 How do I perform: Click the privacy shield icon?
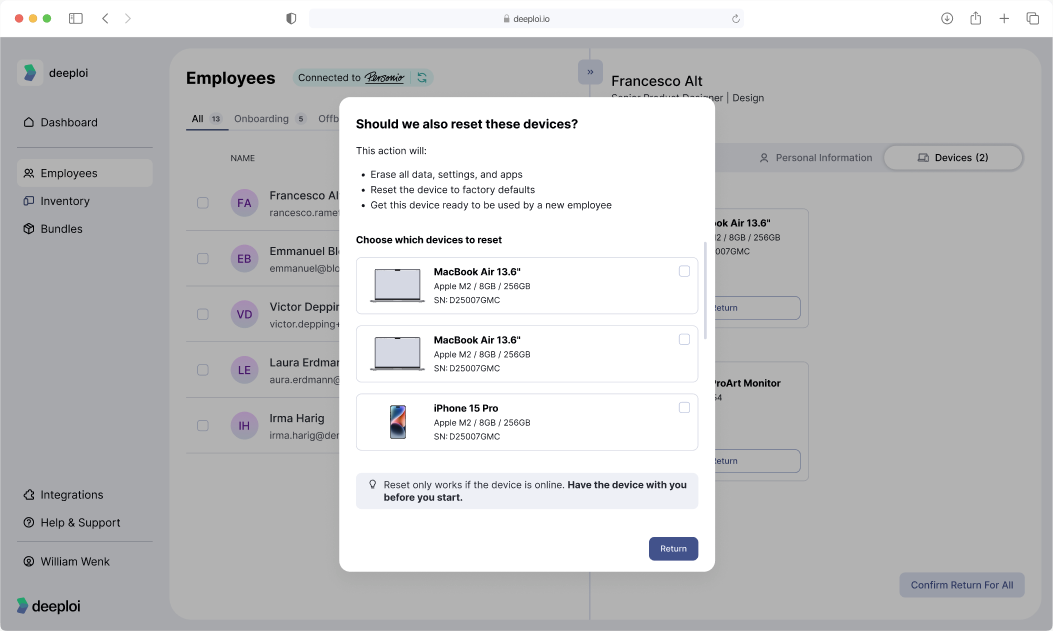(291, 18)
